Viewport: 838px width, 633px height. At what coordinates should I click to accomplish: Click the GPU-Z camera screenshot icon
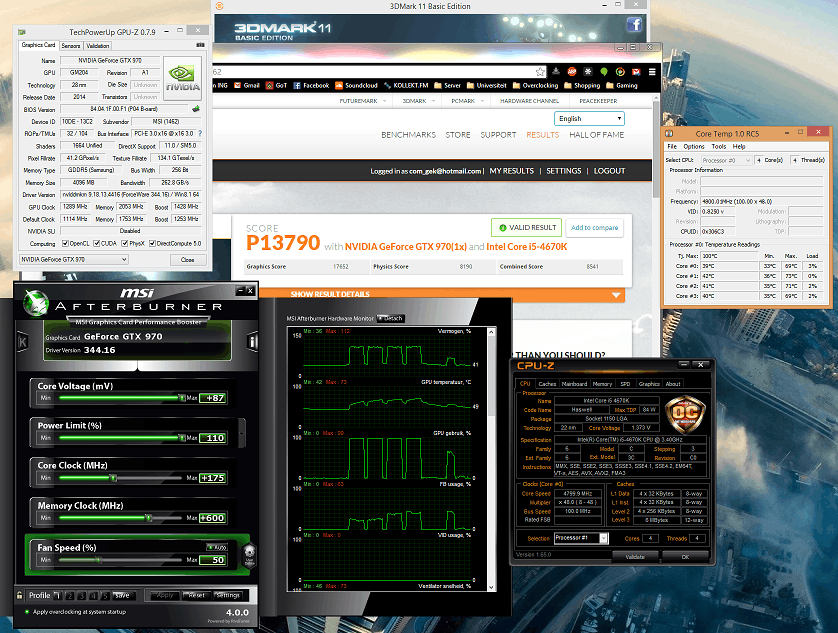[x=200, y=45]
